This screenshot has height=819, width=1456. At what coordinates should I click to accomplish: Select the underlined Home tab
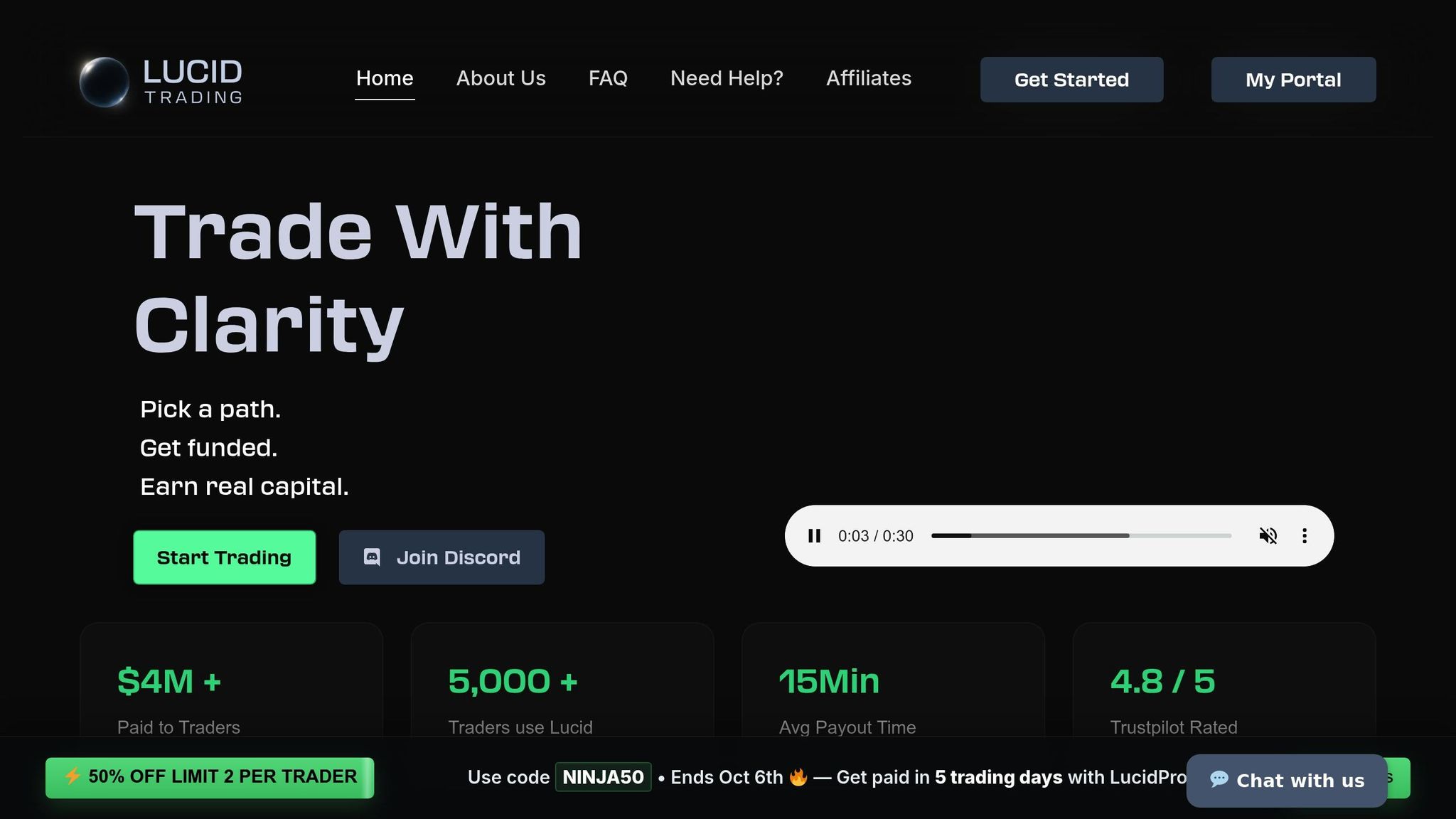tap(385, 79)
